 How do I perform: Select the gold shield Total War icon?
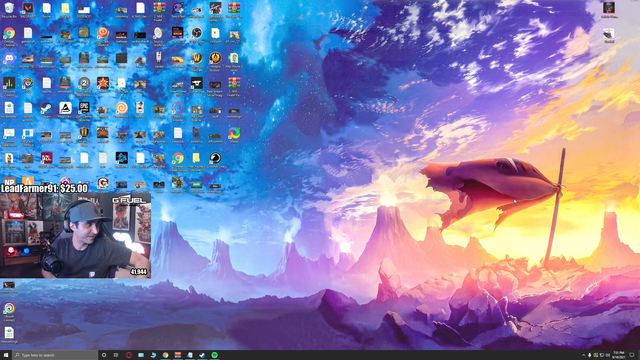click(84, 136)
